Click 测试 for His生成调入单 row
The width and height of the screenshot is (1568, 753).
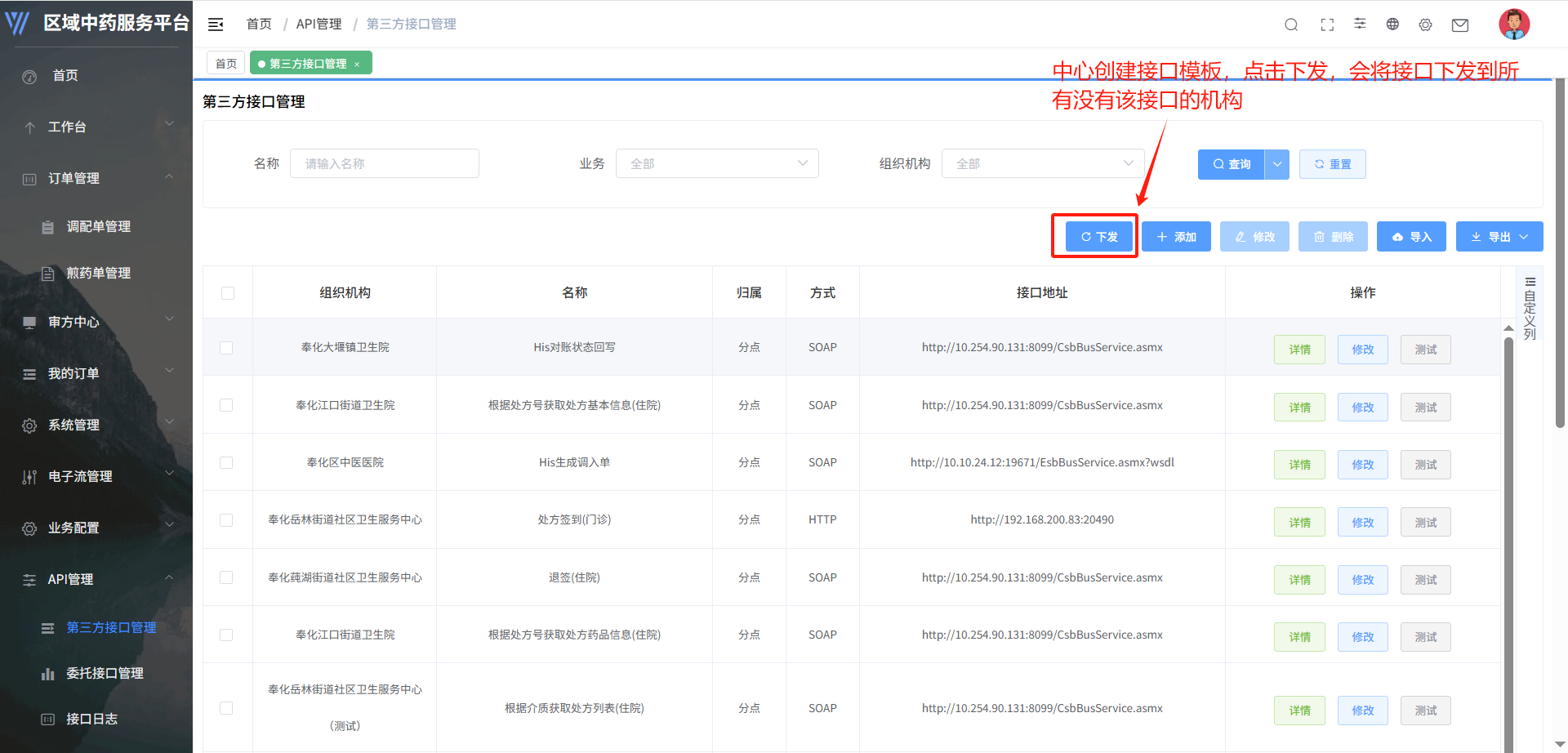pos(1426,465)
